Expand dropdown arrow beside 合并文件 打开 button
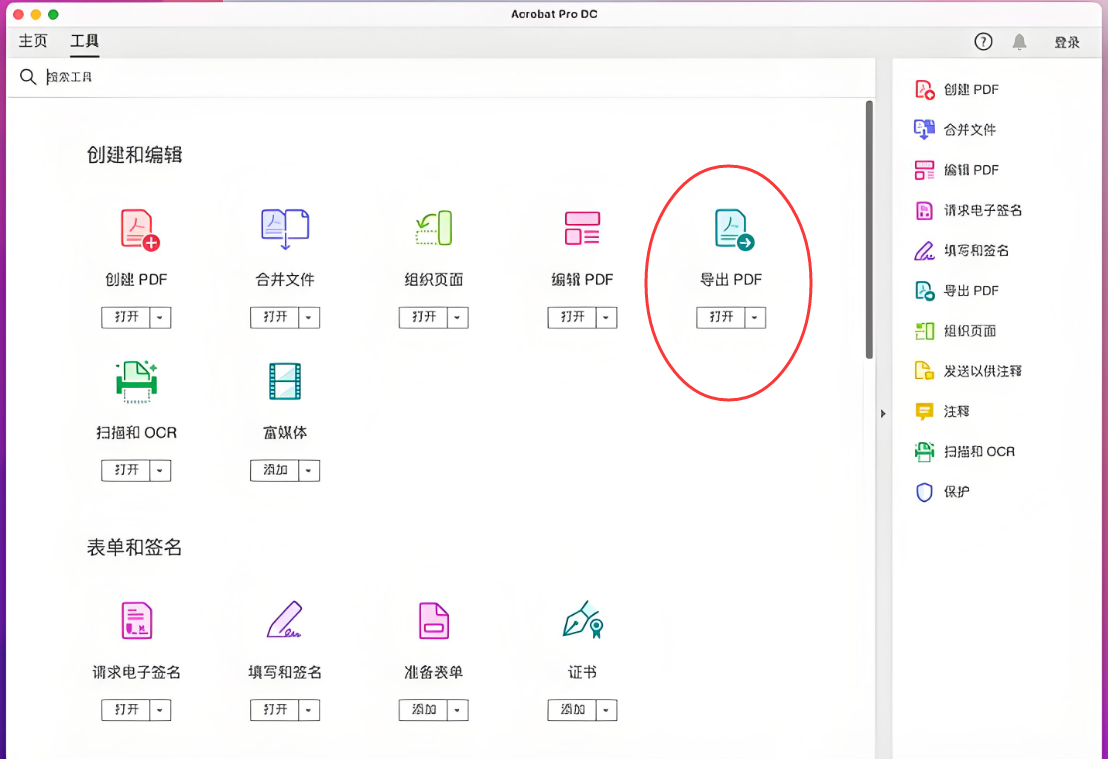 (x=309, y=317)
